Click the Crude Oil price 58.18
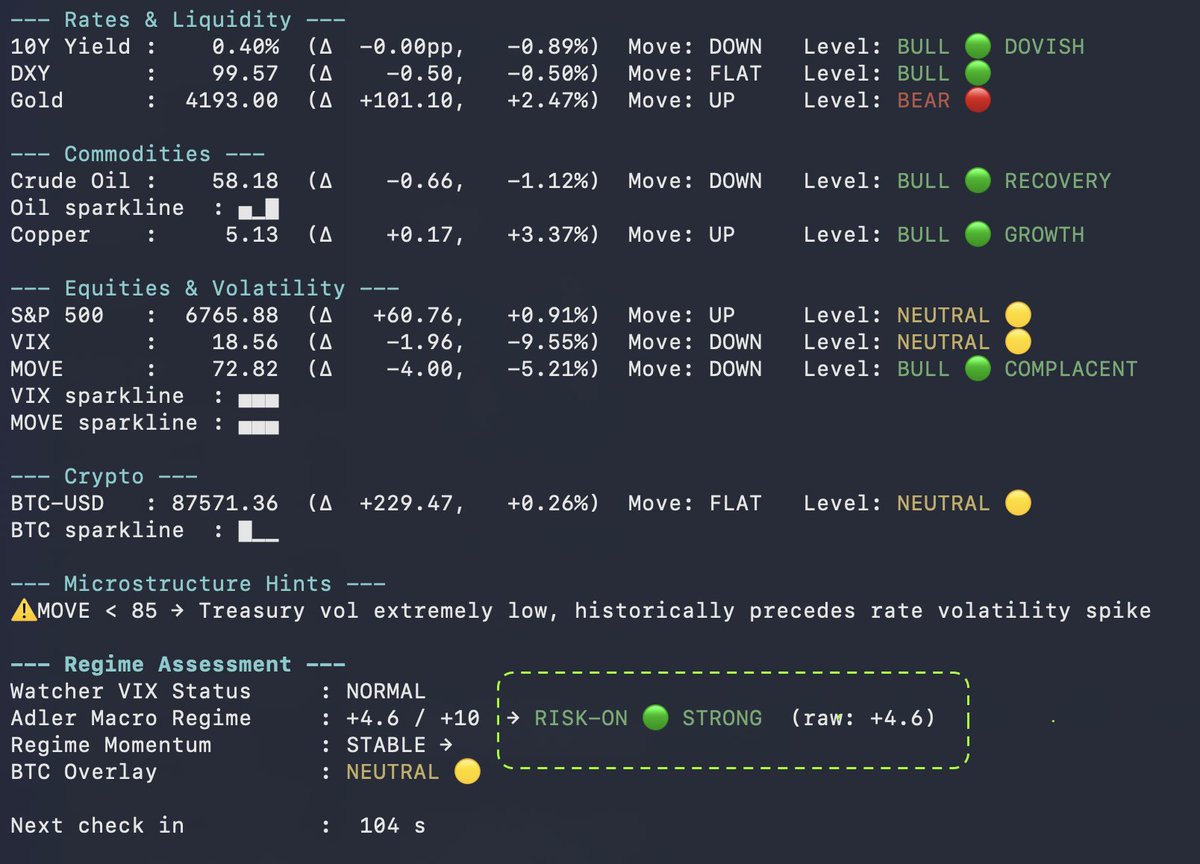Viewport: 1200px width, 864px height. point(245,181)
